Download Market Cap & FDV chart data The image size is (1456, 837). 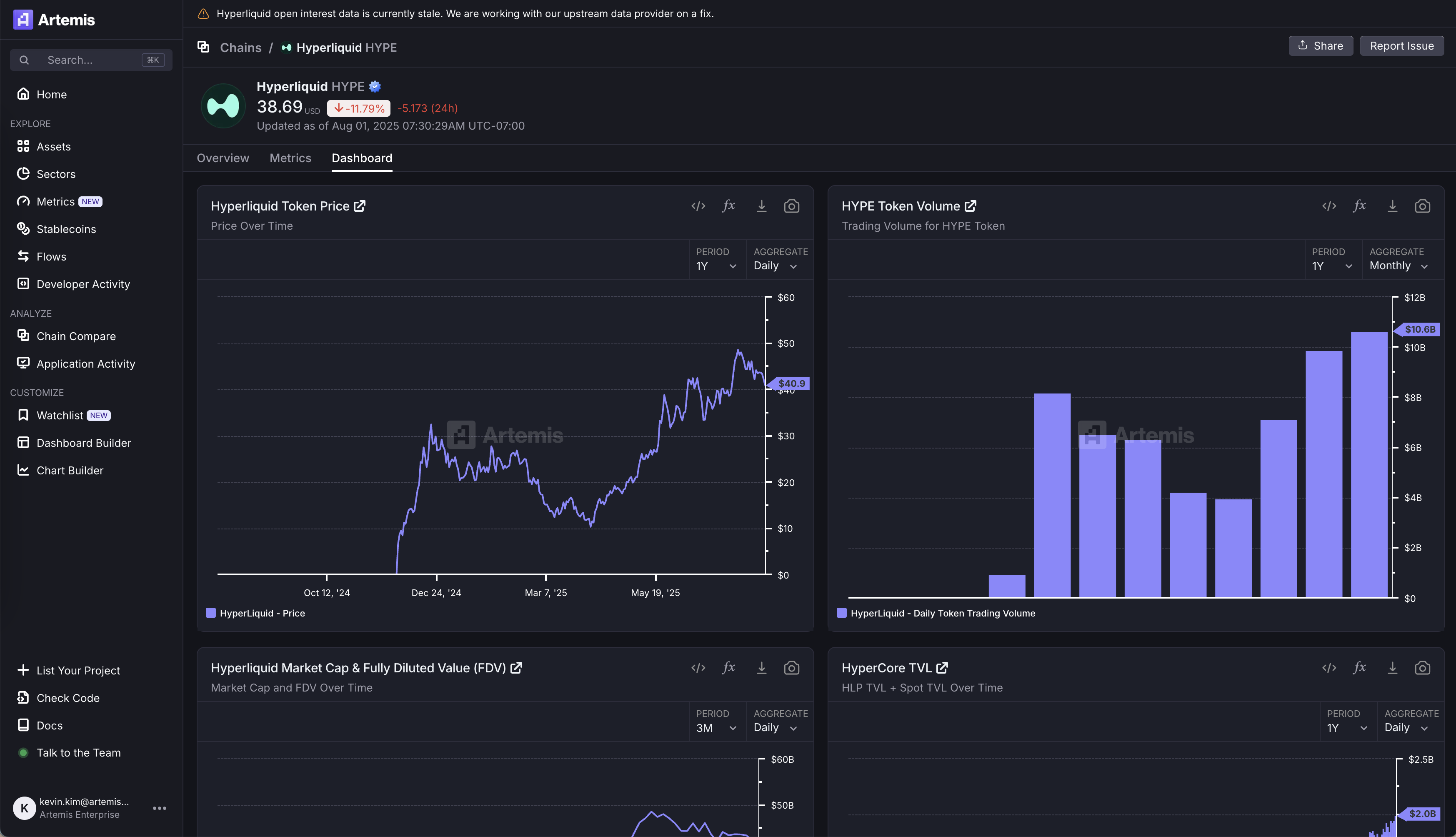click(x=761, y=667)
